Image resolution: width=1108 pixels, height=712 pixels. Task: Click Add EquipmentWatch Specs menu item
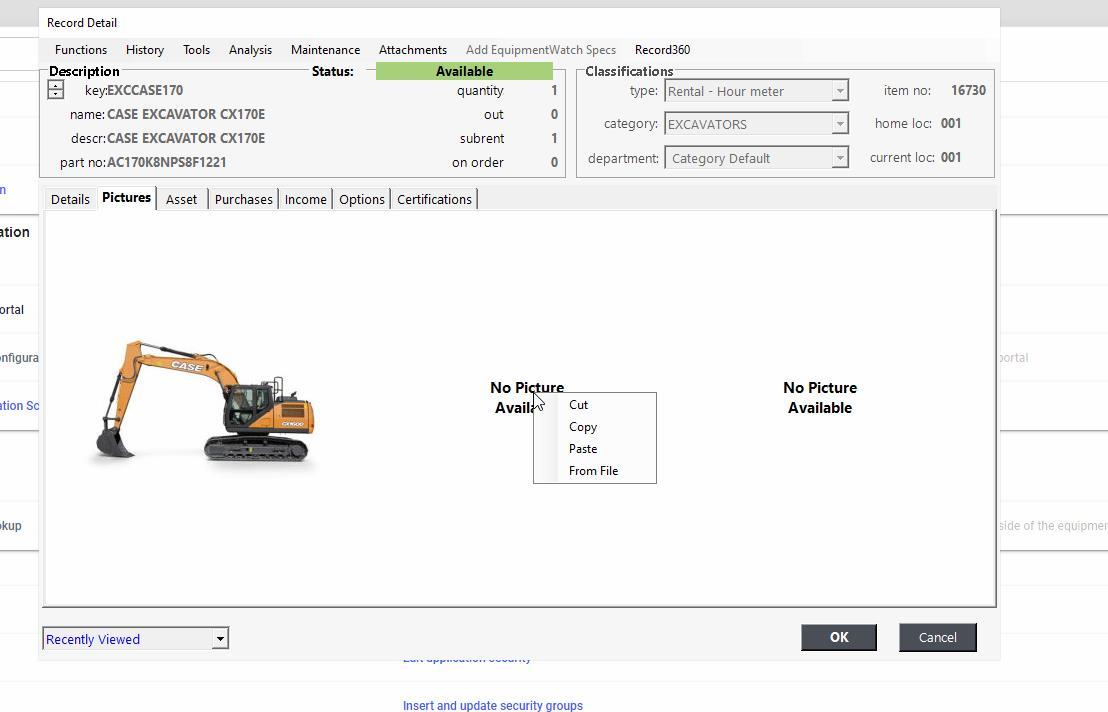click(541, 49)
